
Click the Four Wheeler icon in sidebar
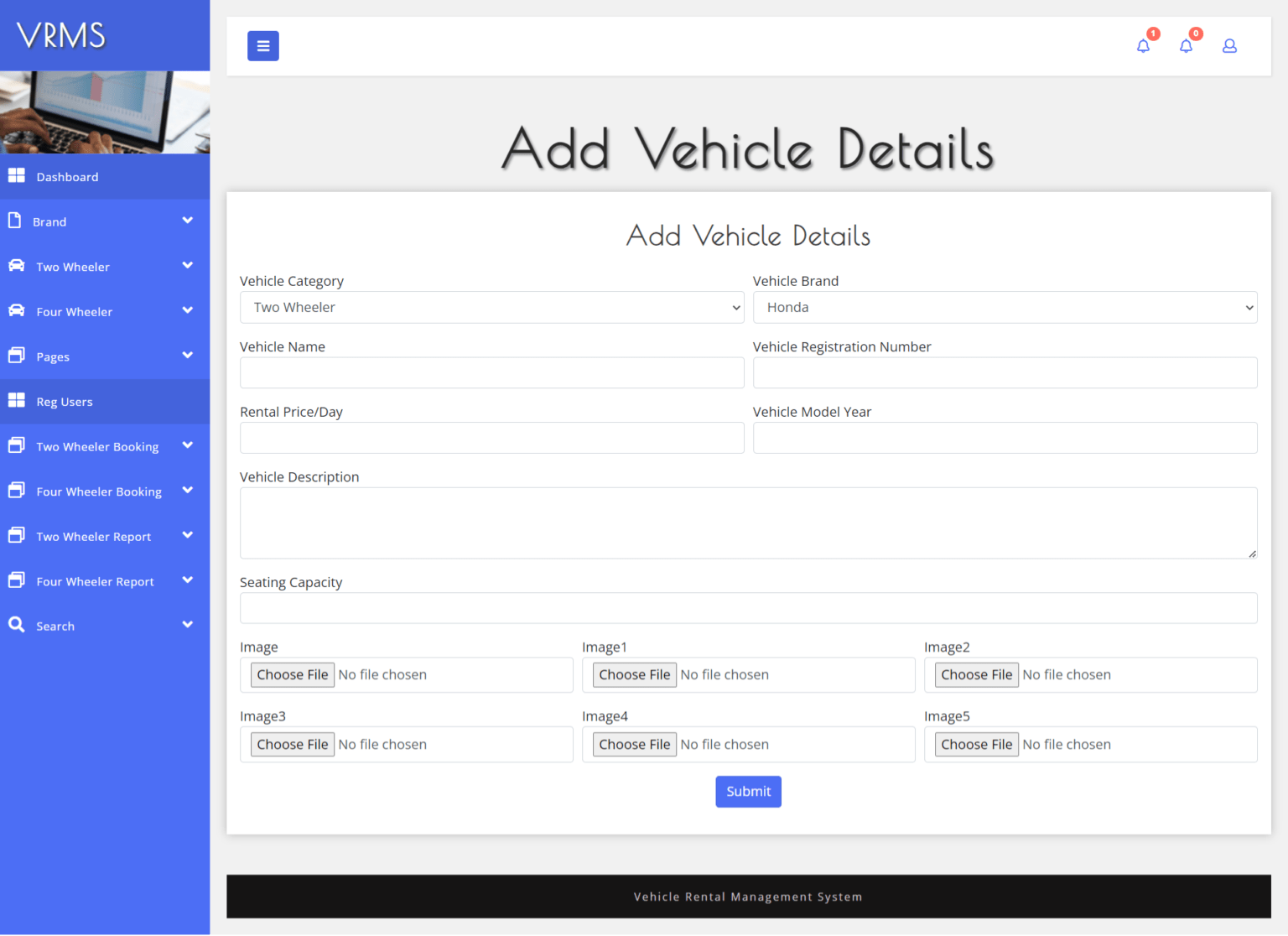17,310
